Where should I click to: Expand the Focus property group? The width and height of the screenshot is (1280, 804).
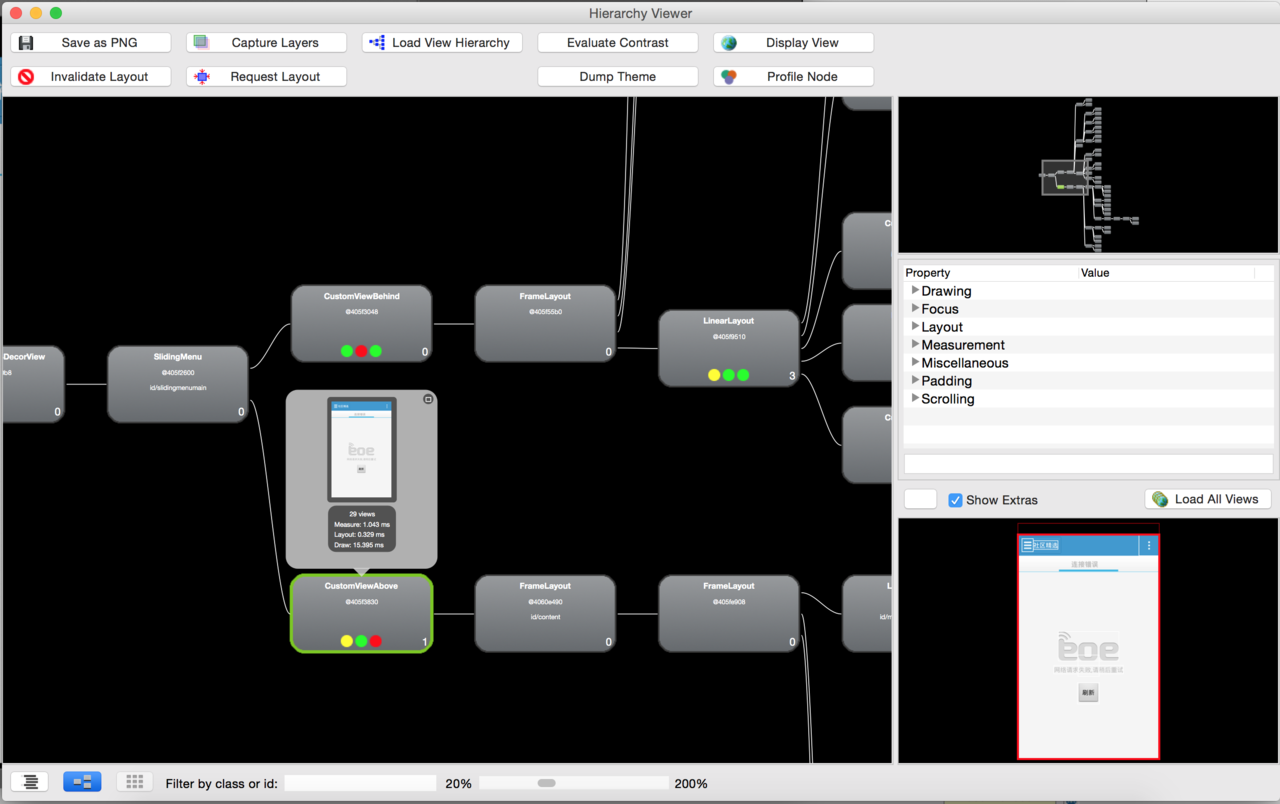coord(915,309)
